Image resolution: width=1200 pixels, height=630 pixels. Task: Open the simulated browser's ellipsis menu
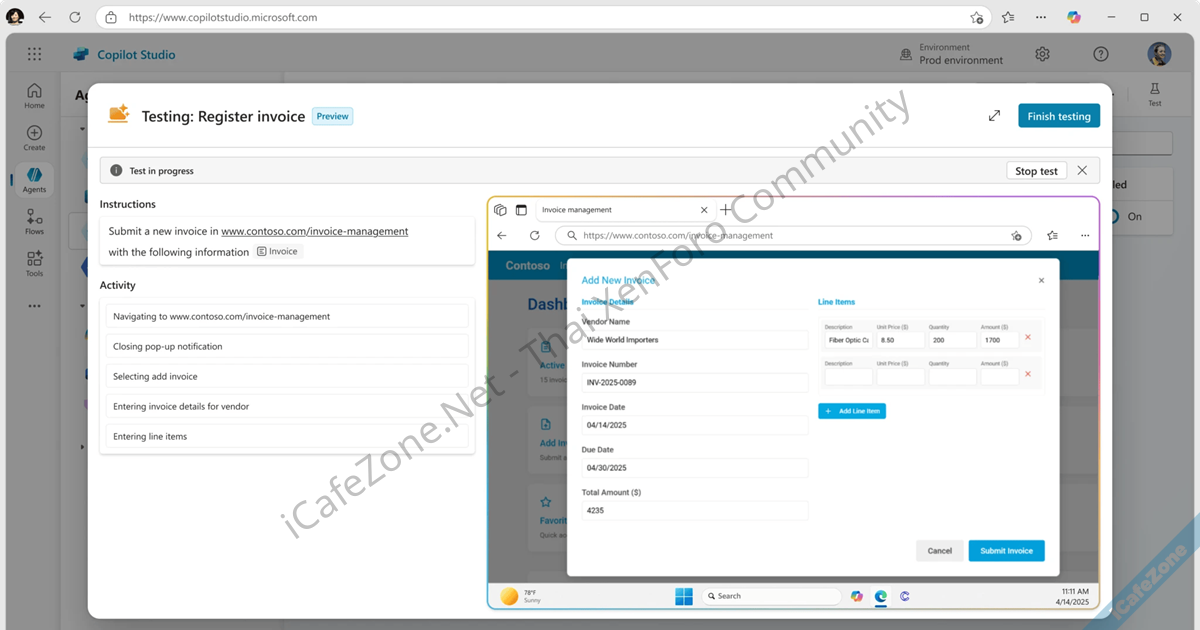(x=1085, y=235)
